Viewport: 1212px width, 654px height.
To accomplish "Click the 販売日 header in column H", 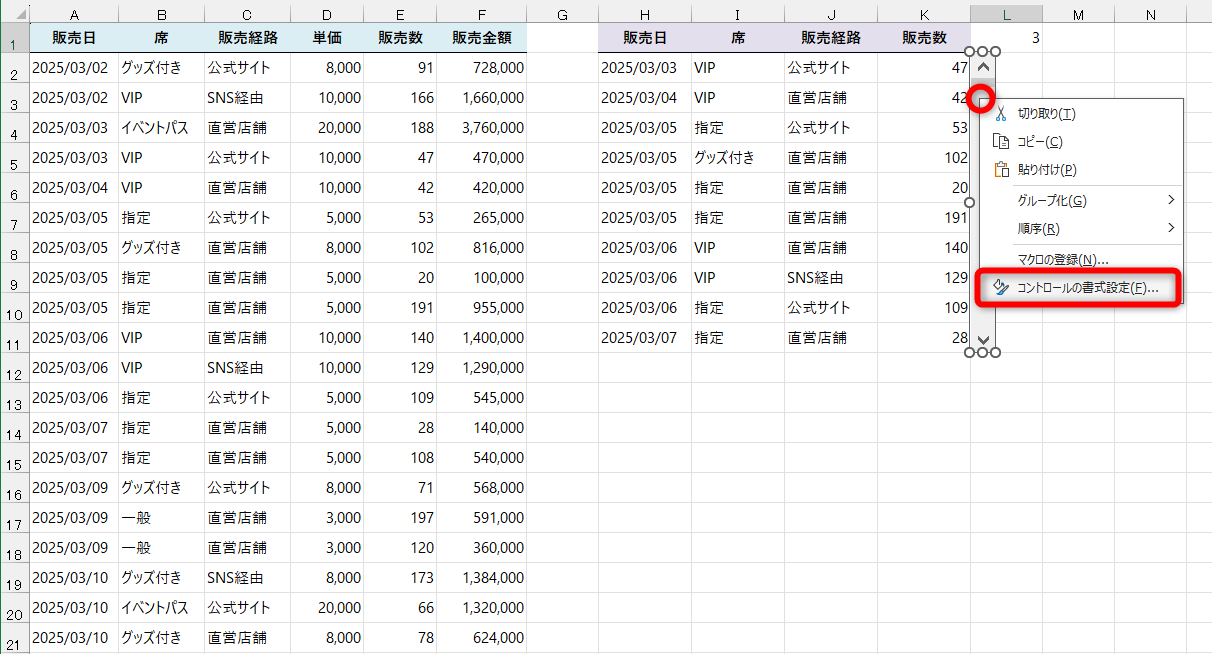I will pyautogui.click(x=644, y=38).
